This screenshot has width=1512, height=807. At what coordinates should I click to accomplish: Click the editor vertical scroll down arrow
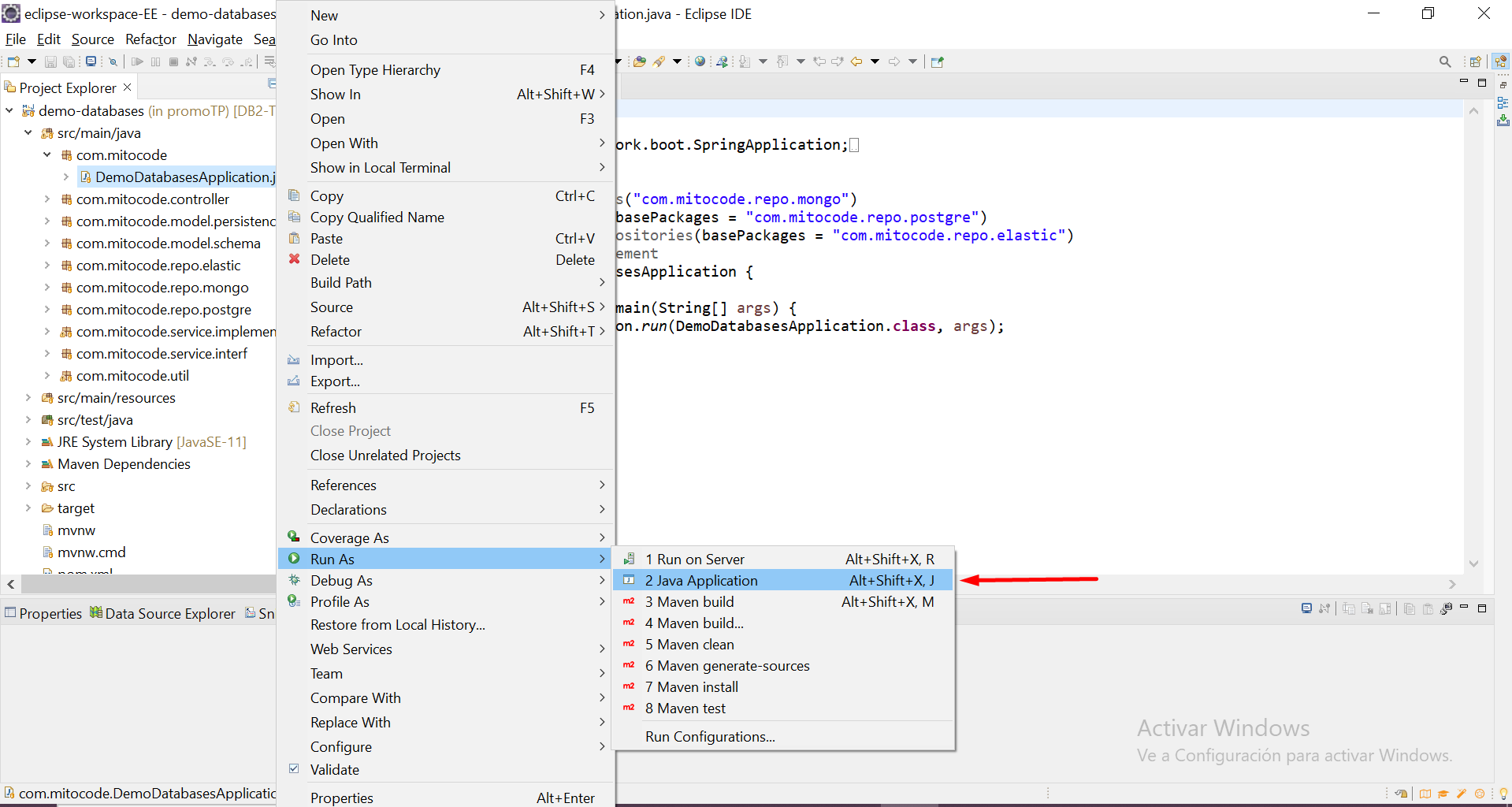(x=1473, y=563)
